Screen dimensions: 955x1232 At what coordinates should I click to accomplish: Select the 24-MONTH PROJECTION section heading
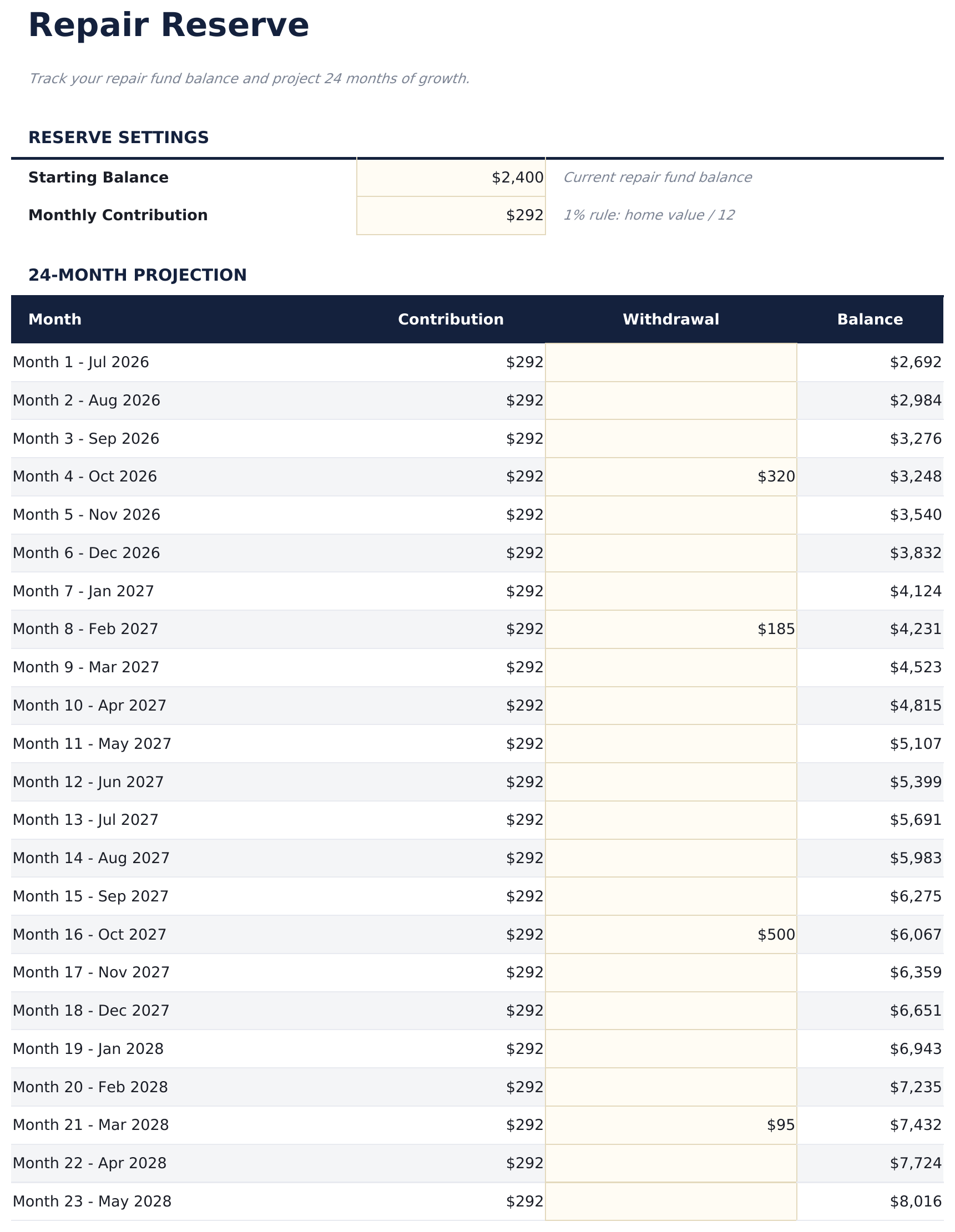(x=137, y=275)
